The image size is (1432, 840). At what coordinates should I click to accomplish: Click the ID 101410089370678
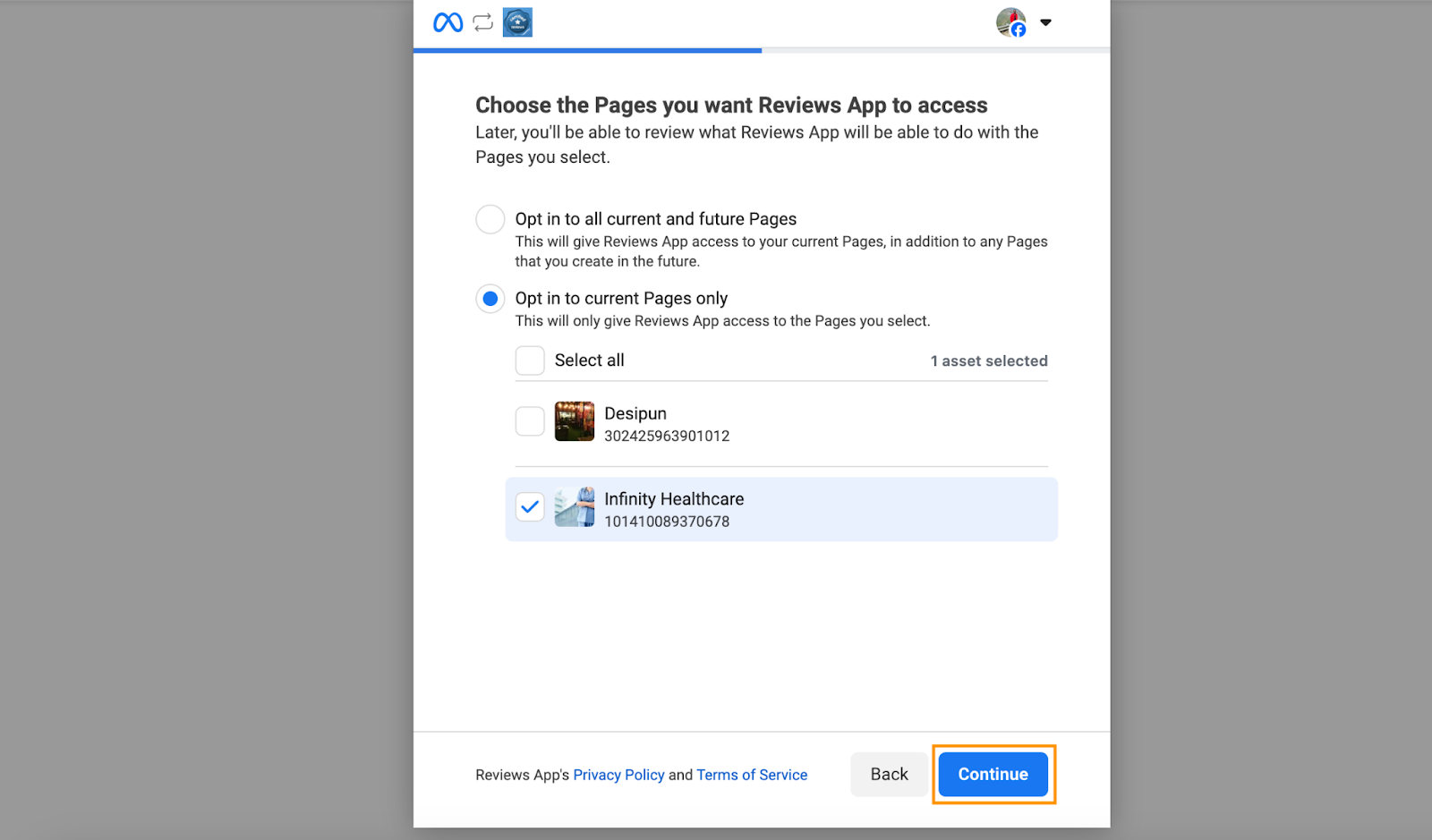click(667, 522)
